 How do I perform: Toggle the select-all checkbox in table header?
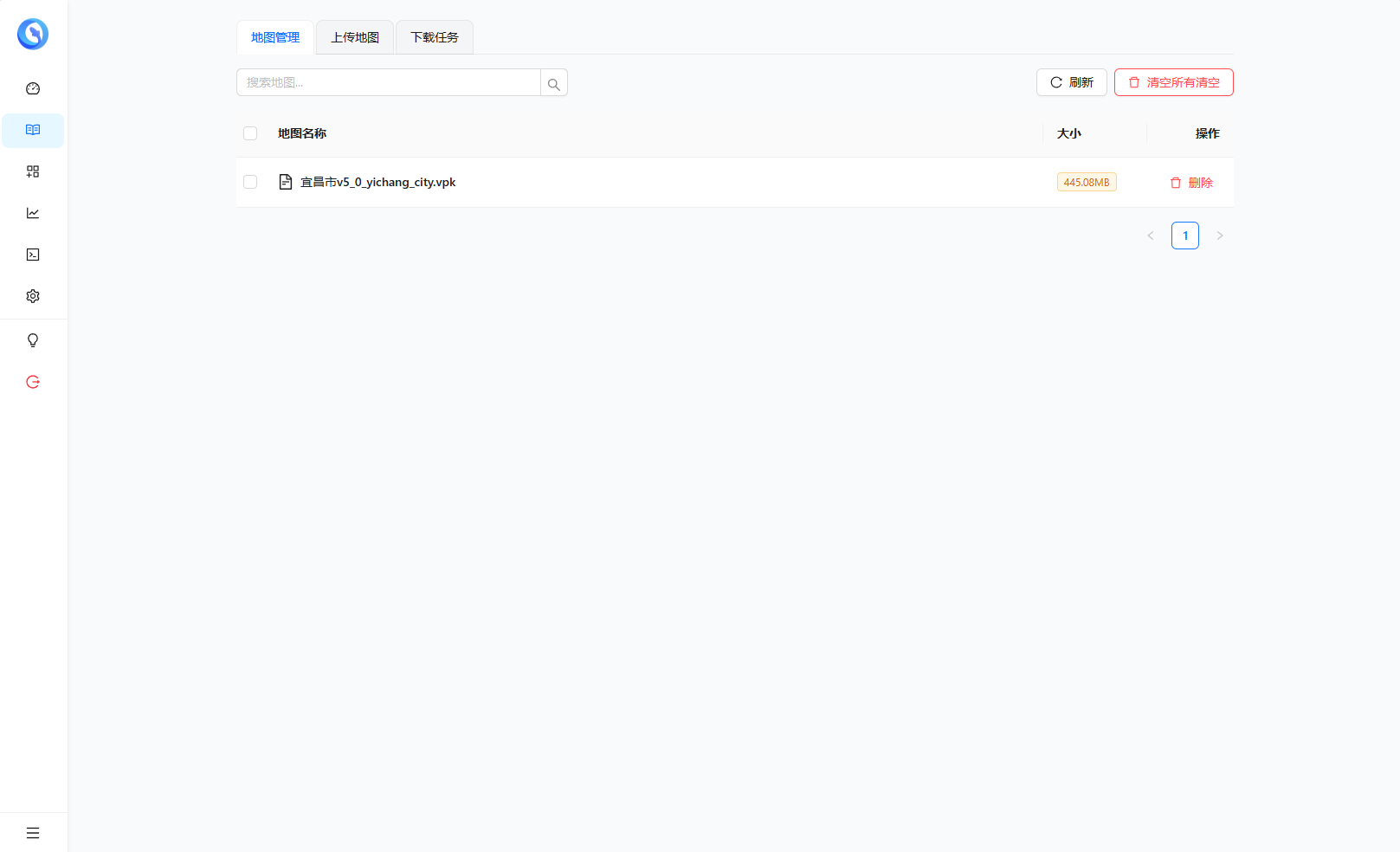click(x=250, y=133)
